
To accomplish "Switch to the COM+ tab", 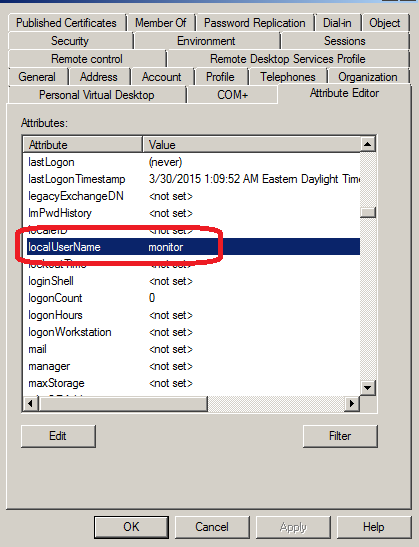I will (232, 95).
